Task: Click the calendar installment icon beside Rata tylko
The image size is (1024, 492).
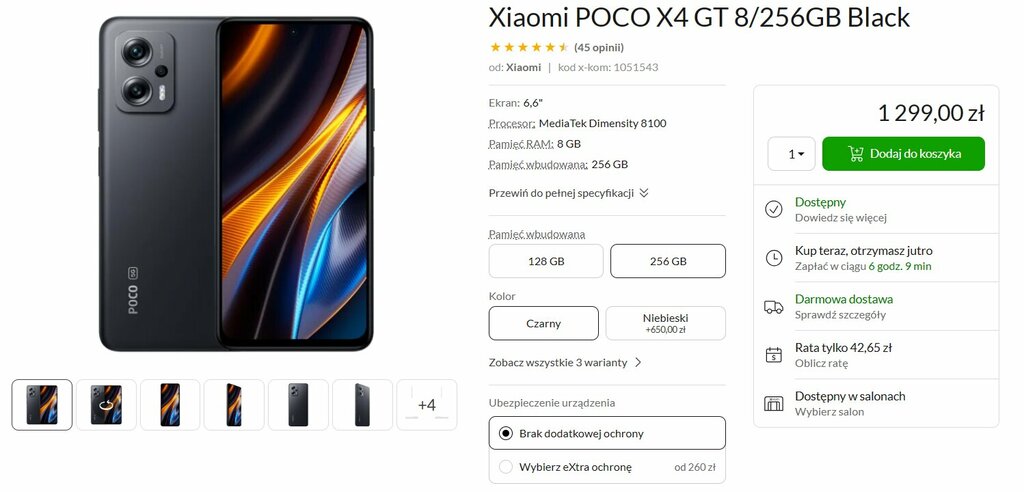Action: coord(773,355)
